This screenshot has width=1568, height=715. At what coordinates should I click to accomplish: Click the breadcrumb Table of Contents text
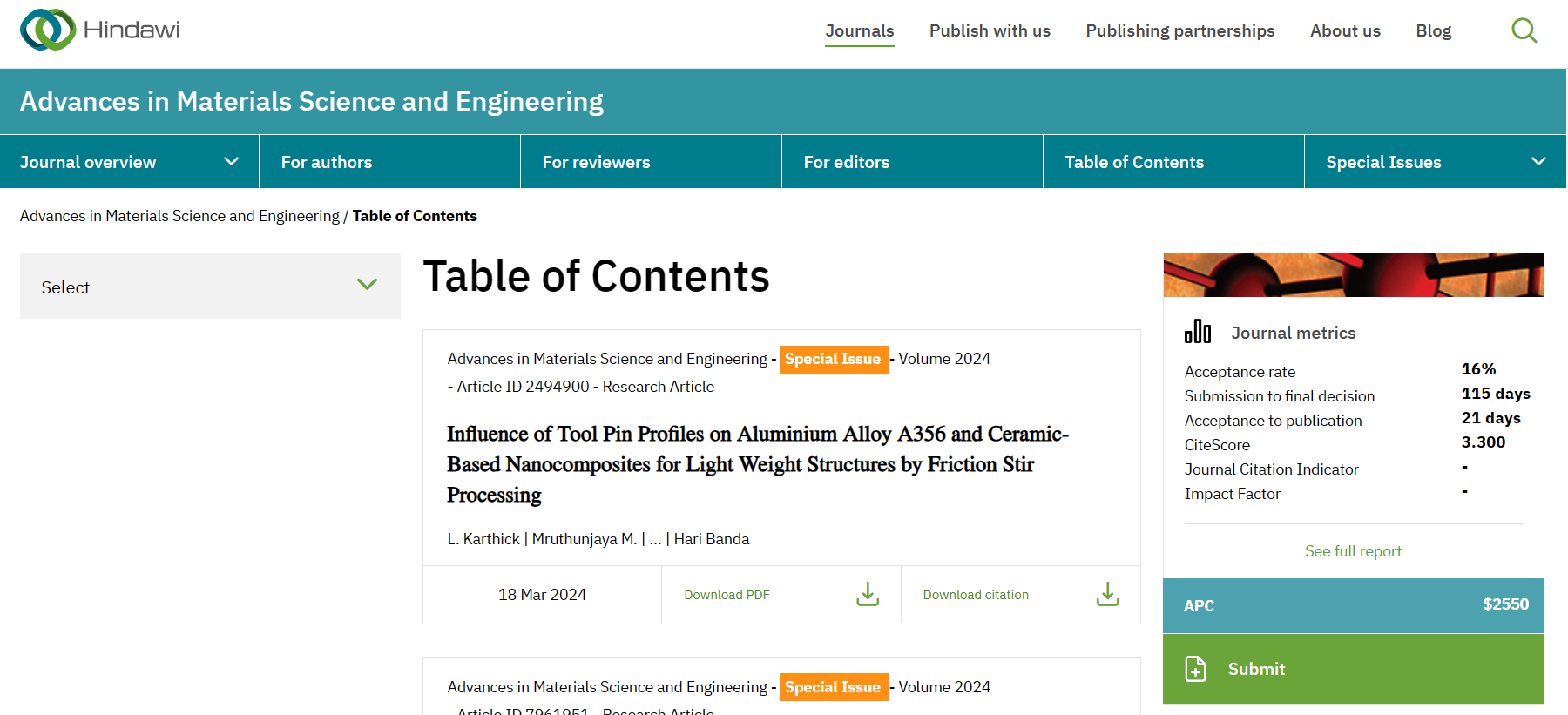(415, 216)
